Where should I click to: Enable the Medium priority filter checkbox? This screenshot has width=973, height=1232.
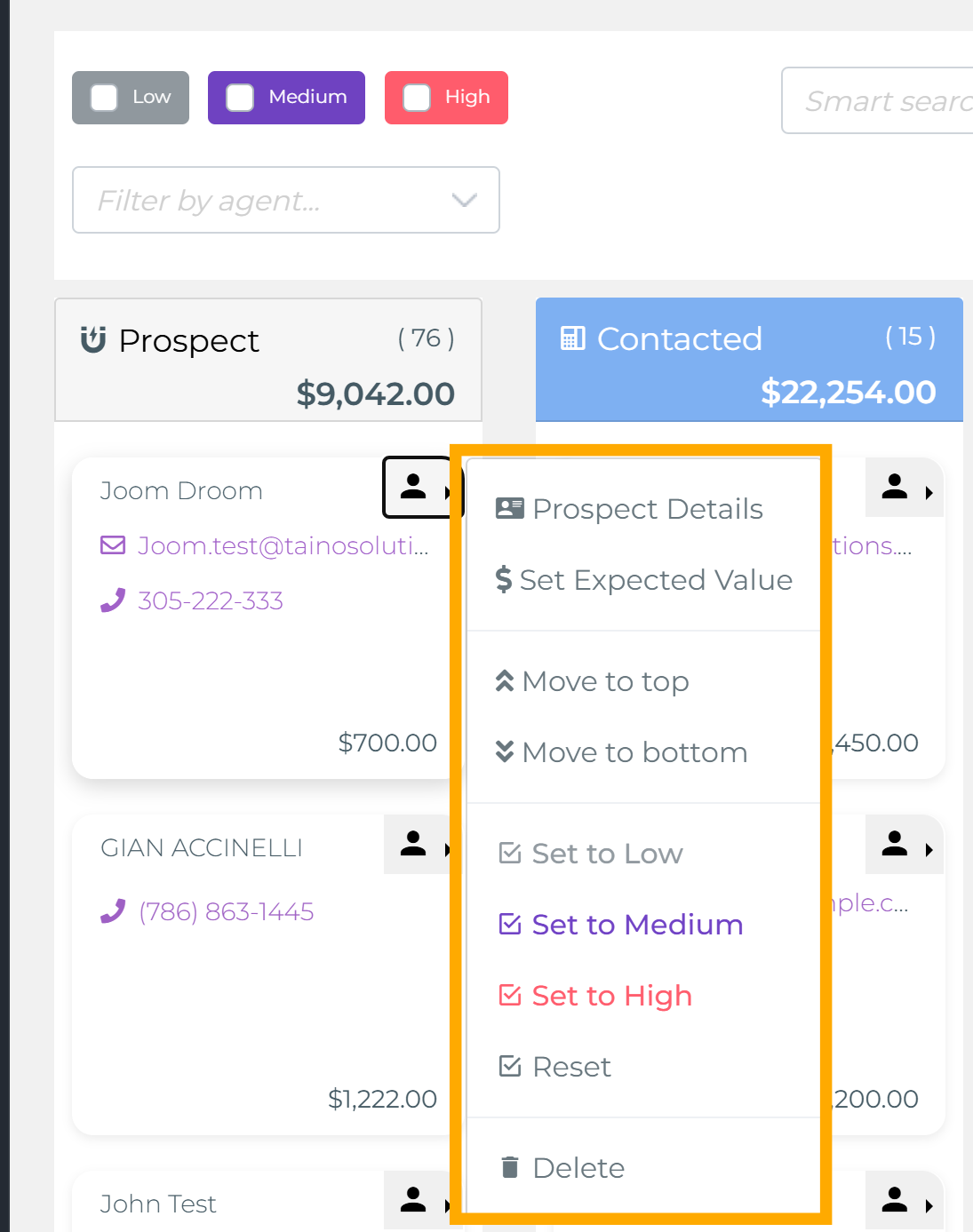240,98
